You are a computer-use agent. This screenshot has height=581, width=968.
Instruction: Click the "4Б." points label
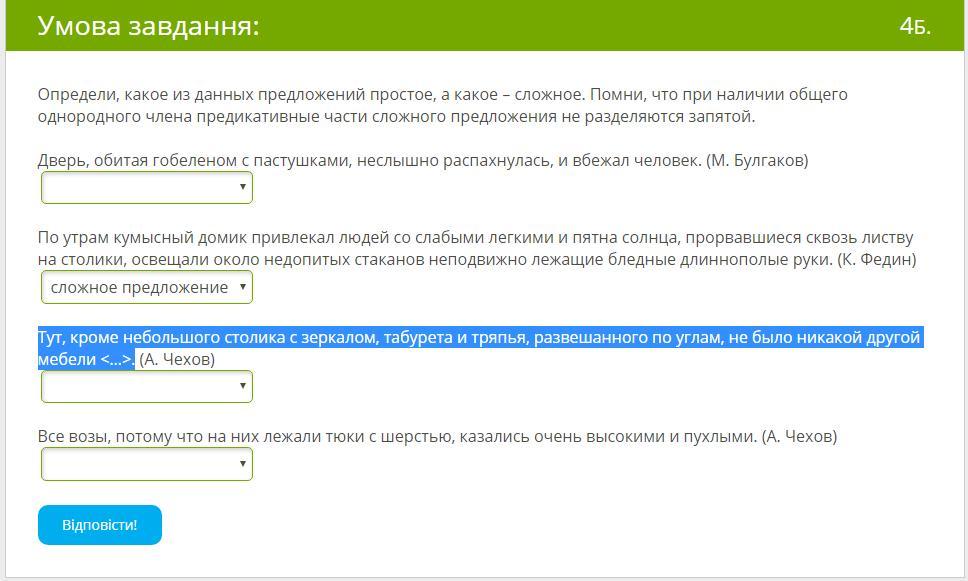pos(915,27)
